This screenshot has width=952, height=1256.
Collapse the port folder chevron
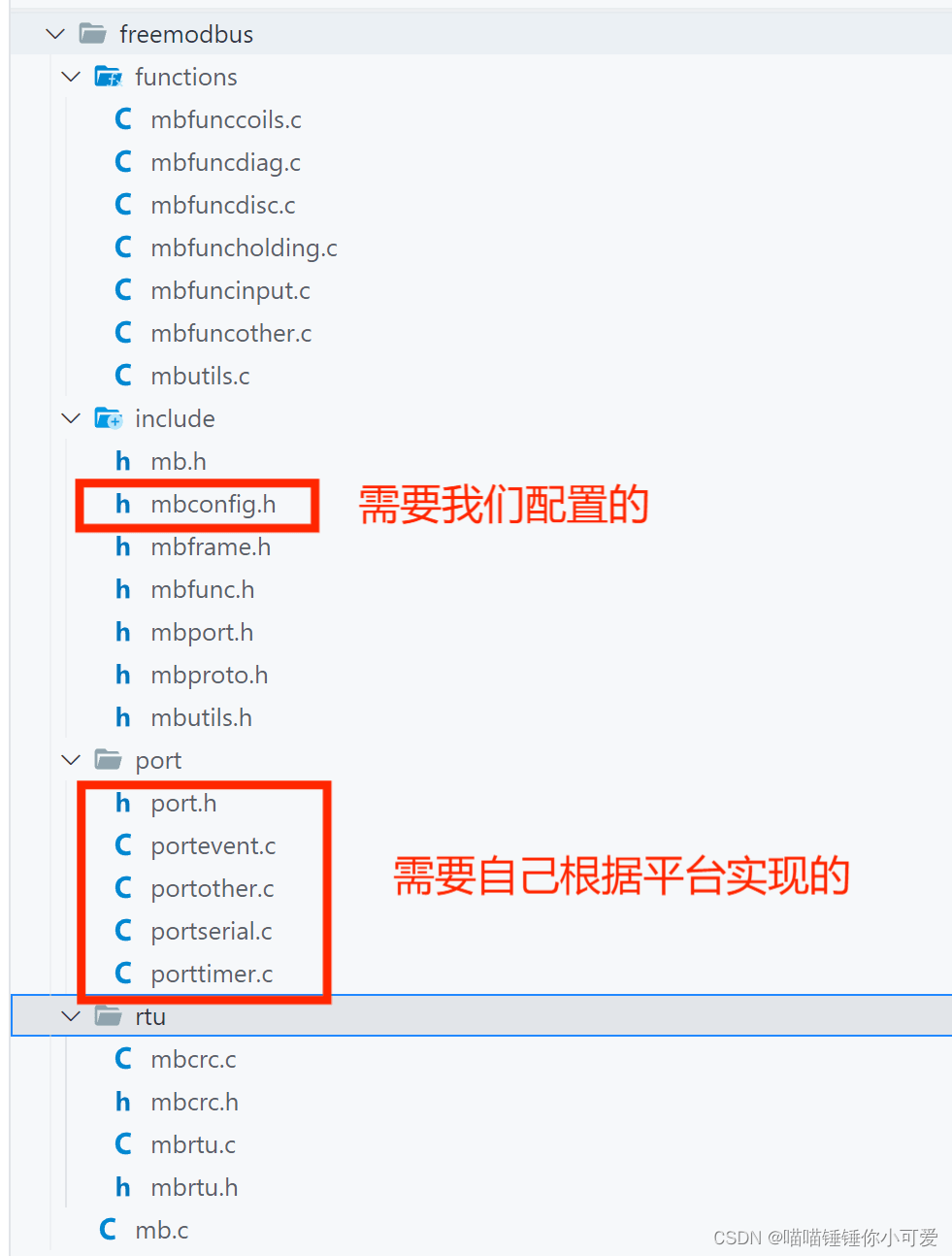point(71,760)
